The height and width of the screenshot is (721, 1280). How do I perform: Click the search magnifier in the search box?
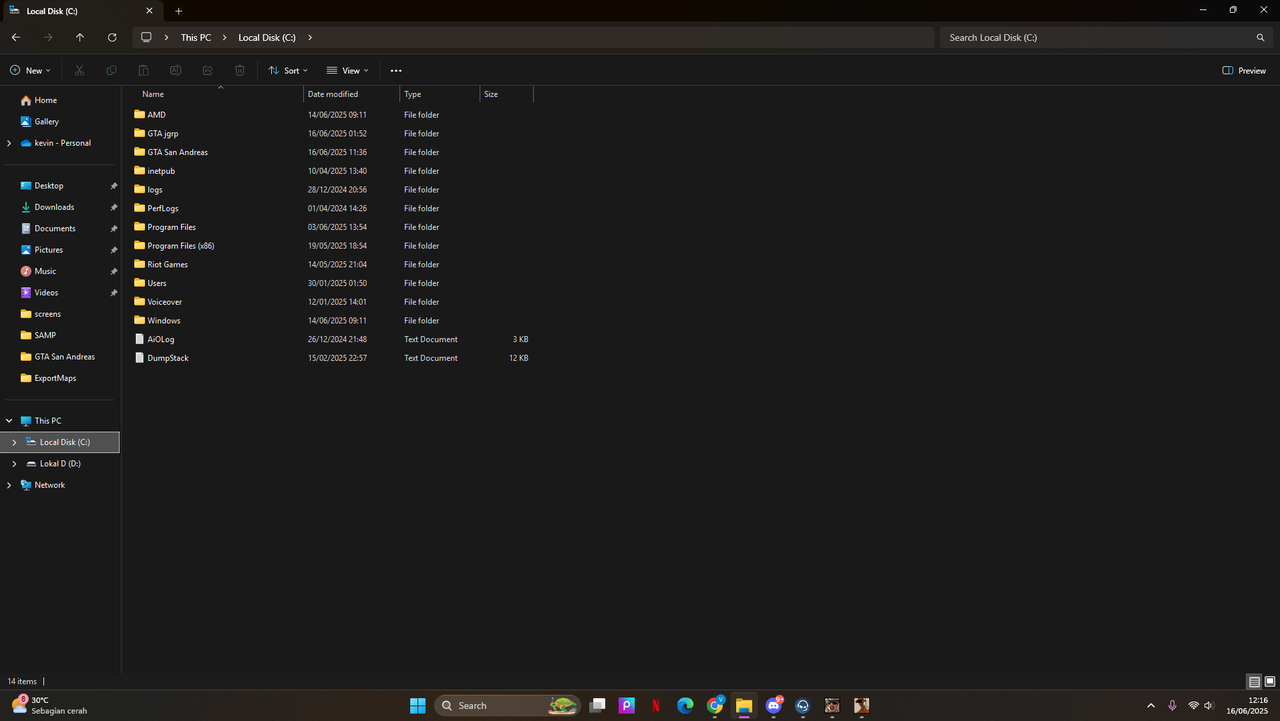tap(1260, 37)
